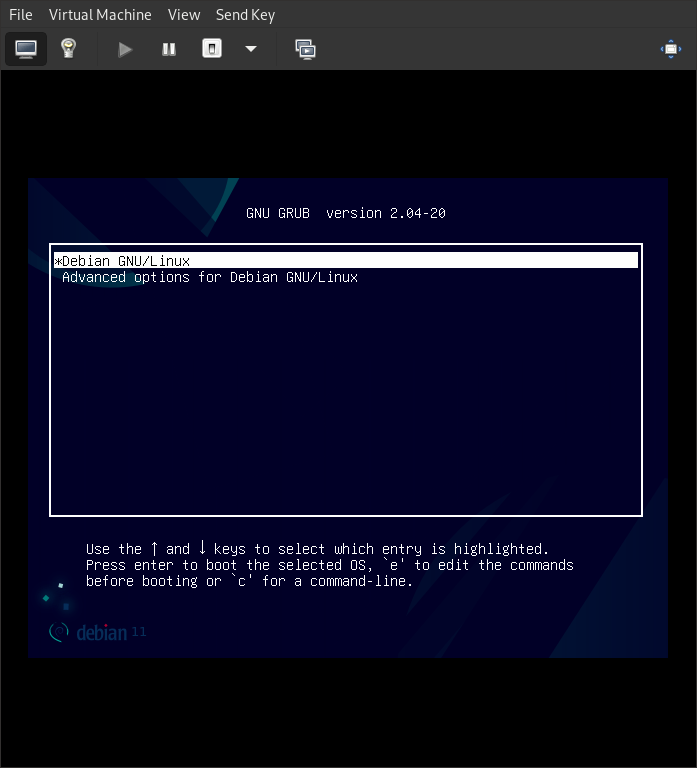The height and width of the screenshot is (768, 697).
Task: Open the manage VM snapshots icon
Action: tap(306, 49)
